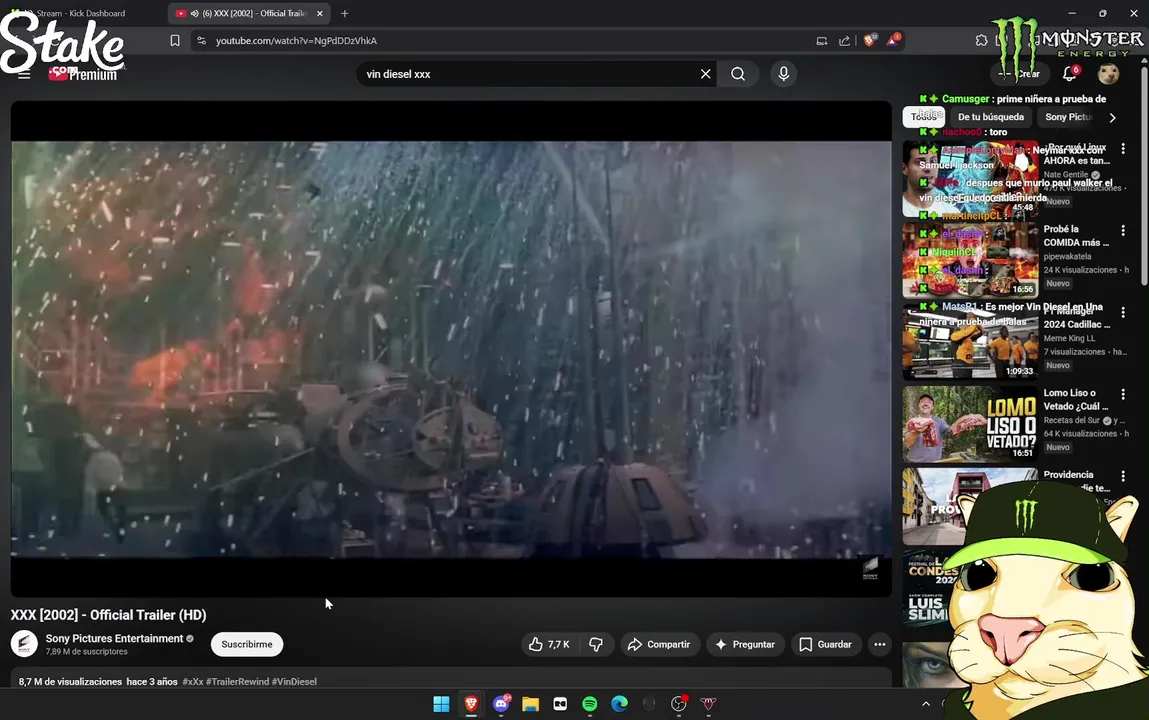Show hidden system tray icons
The image size is (1149, 720).
(926, 704)
